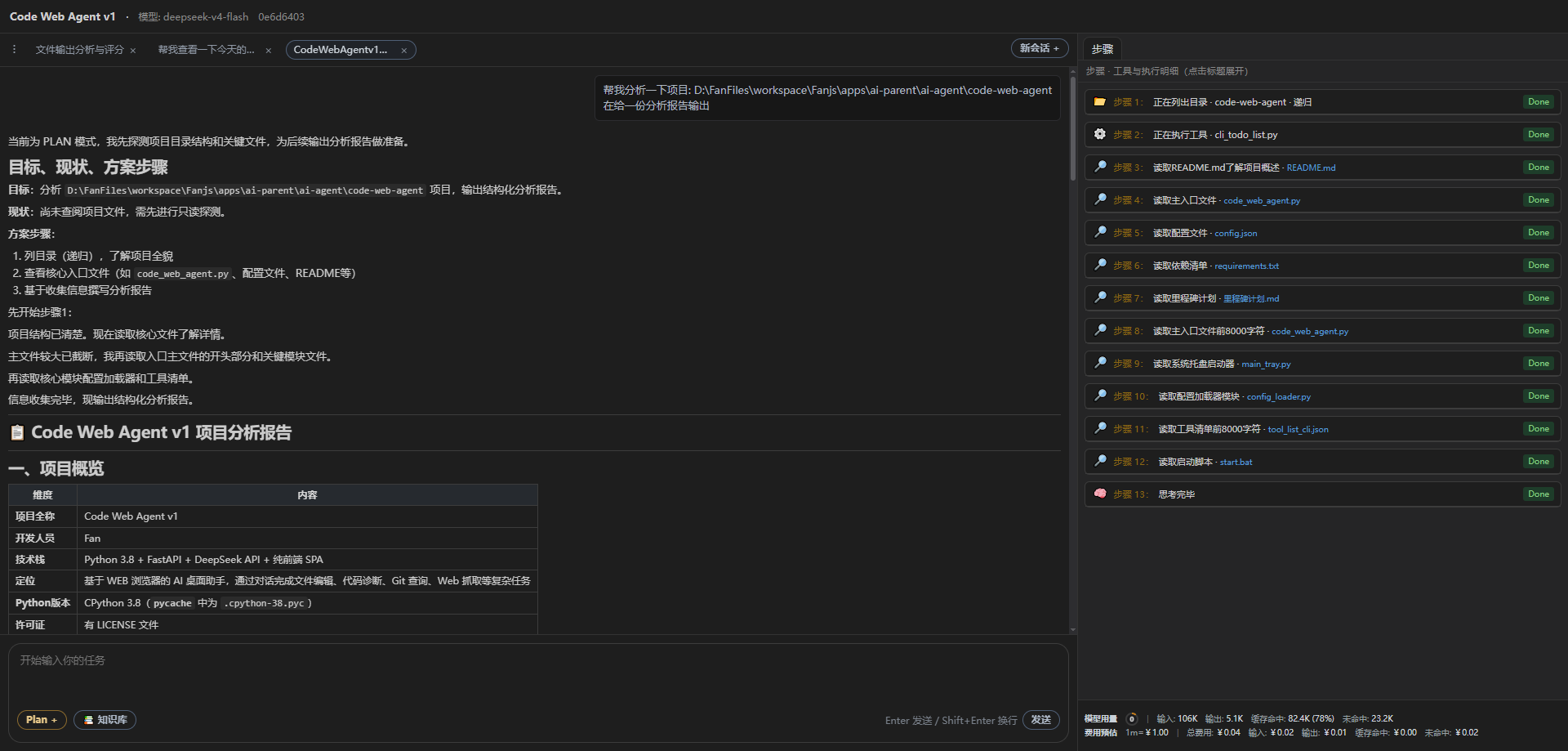The height and width of the screenshot is (751, 1568).
Task: Click the books icon on 知识库 button
Action: (x=88, y=720)
